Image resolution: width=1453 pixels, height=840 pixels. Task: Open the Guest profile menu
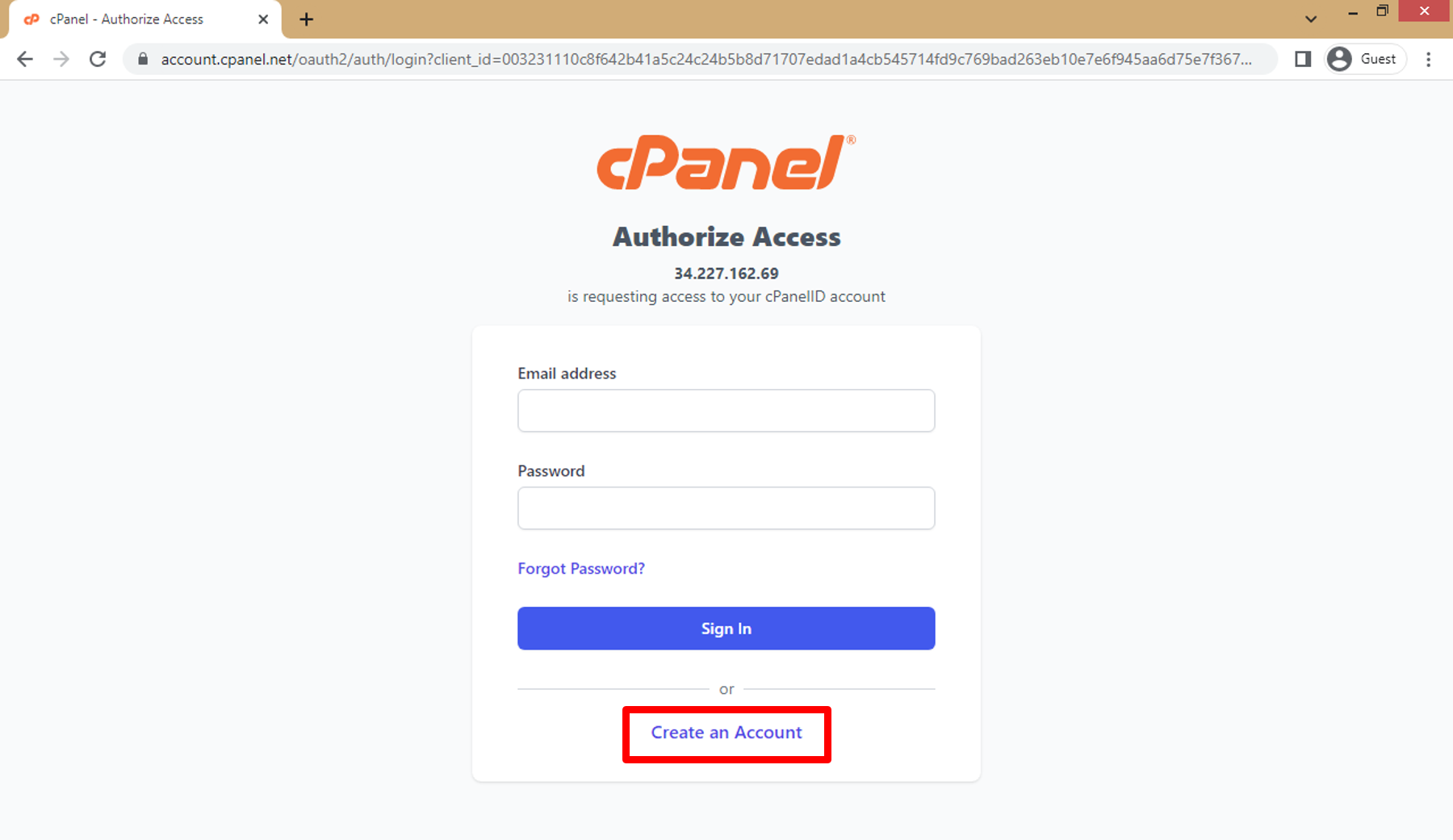[1366, 59]
